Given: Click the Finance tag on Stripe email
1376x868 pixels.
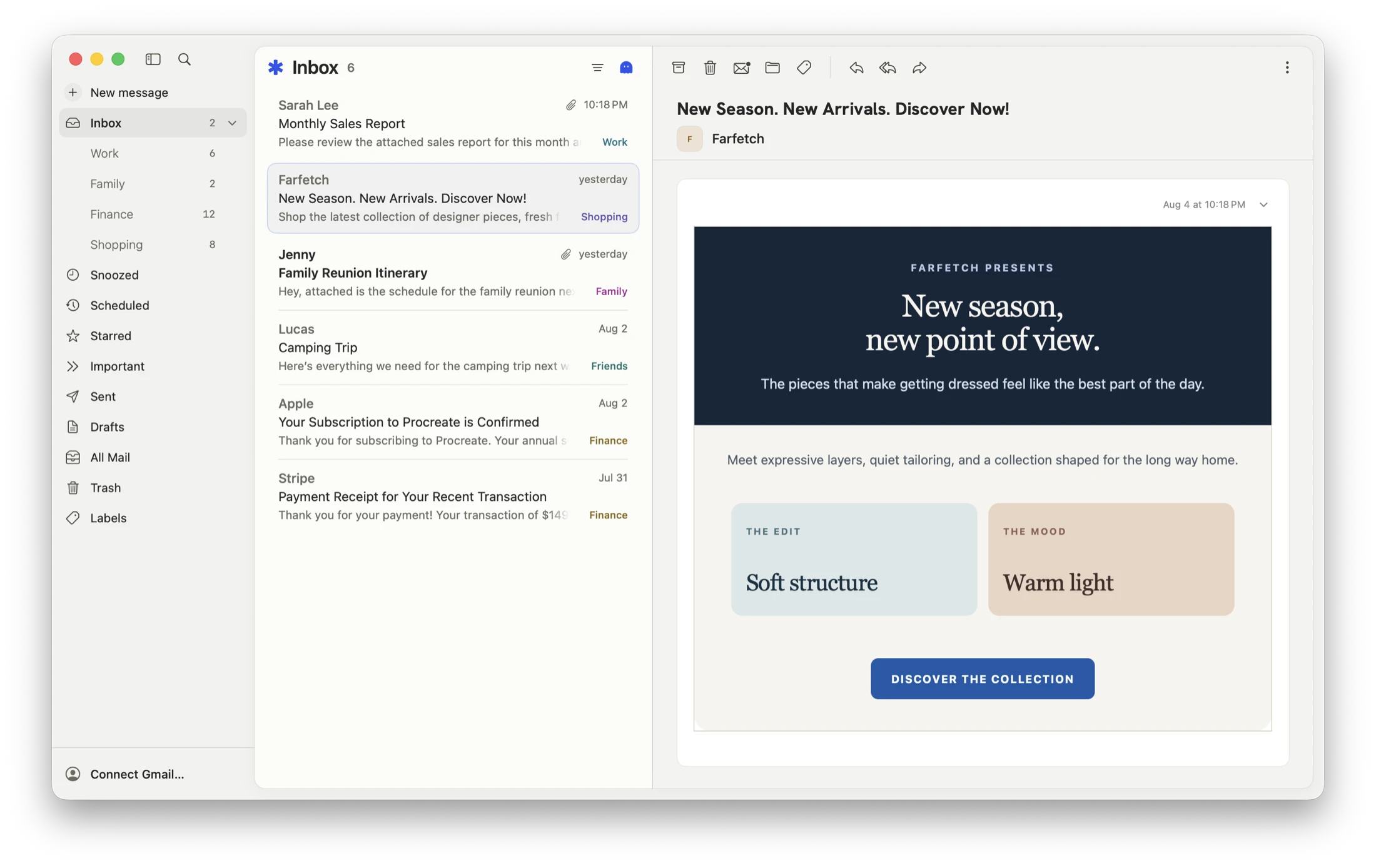Looking at the screenshot, I should pyautogui.click(x=608, y=515).
